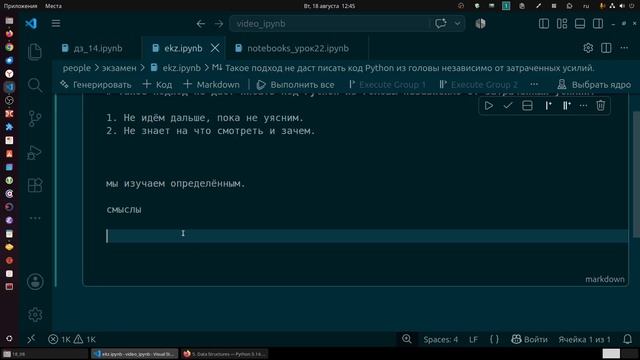Screen dimensions: 640x360
Task: Open the Run and Debug view
Action: point(35,152)
